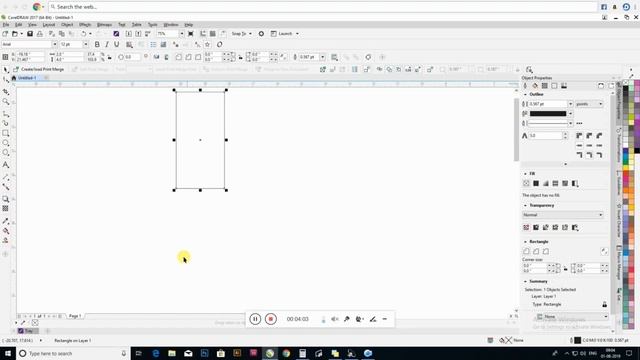The width and height of the screenshot is (640, 360).
Task: Toggle Underline text formatting
Action: click(117, 44)
